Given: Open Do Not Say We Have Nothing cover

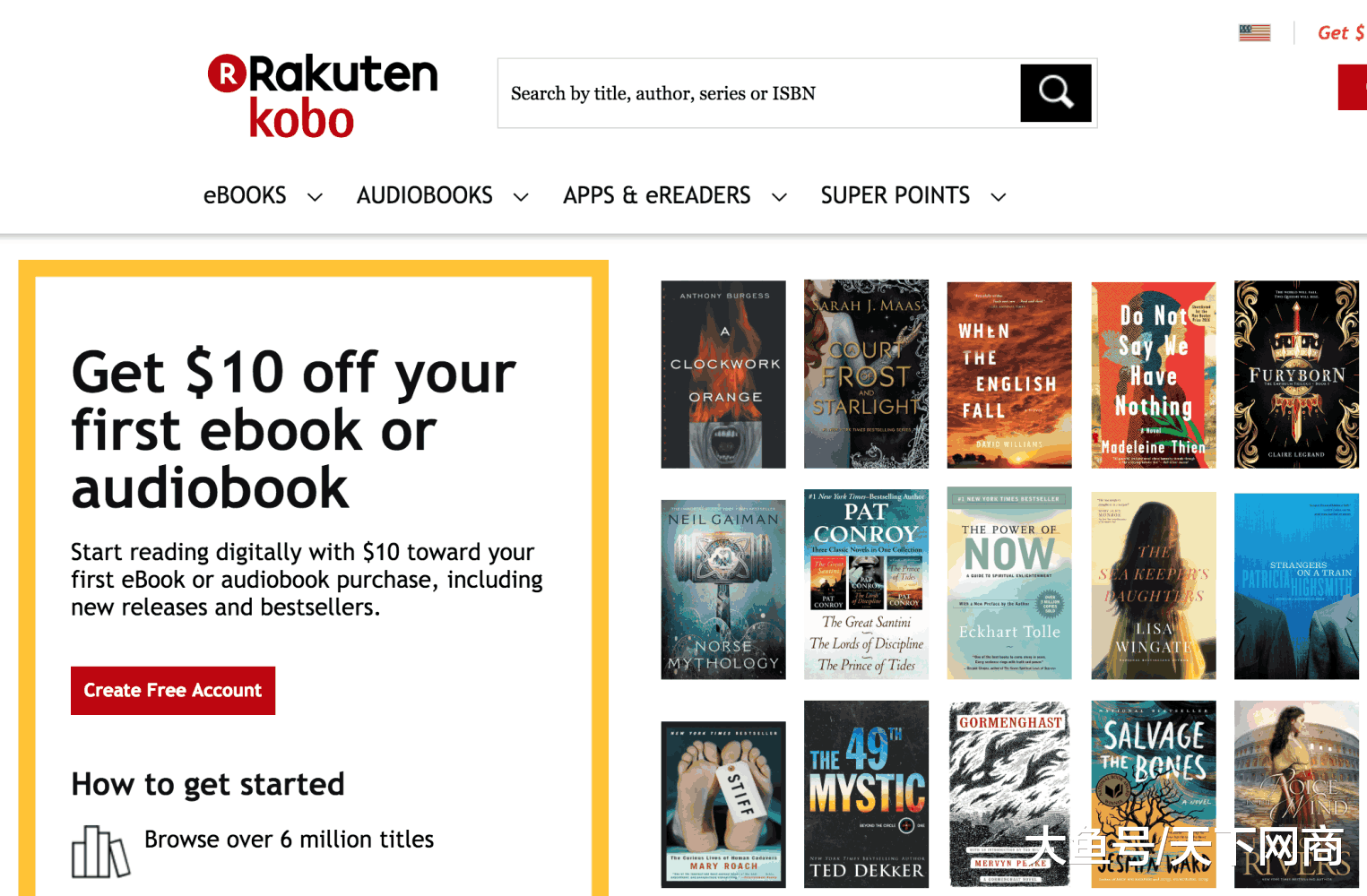Looking at the screenshot, I should pyautogui.click(x=1154, y=375).
